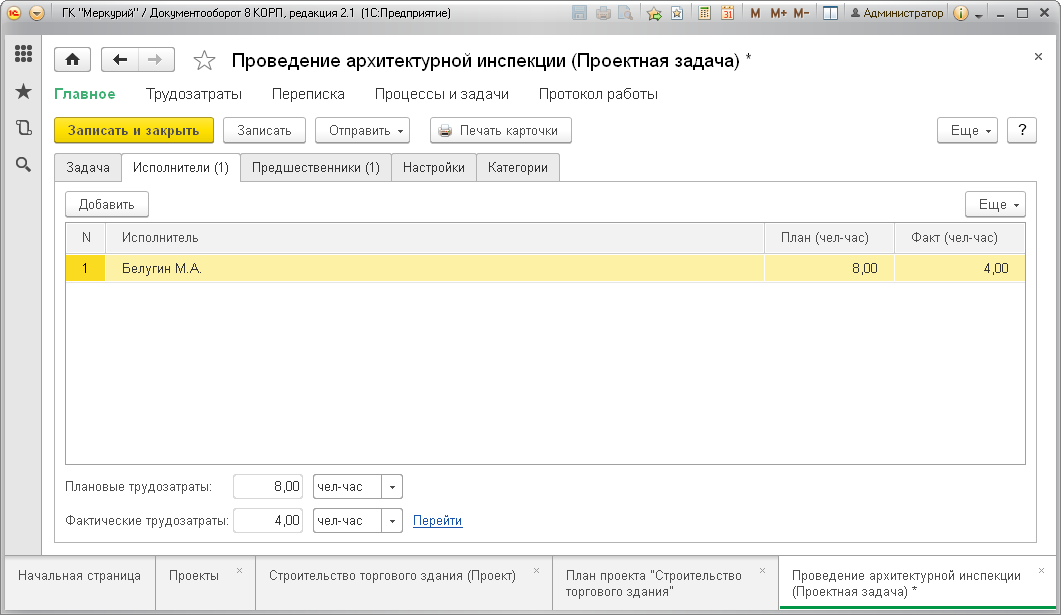
Task: Open Трудозатраты section
Action: click(x=194, y=94)
